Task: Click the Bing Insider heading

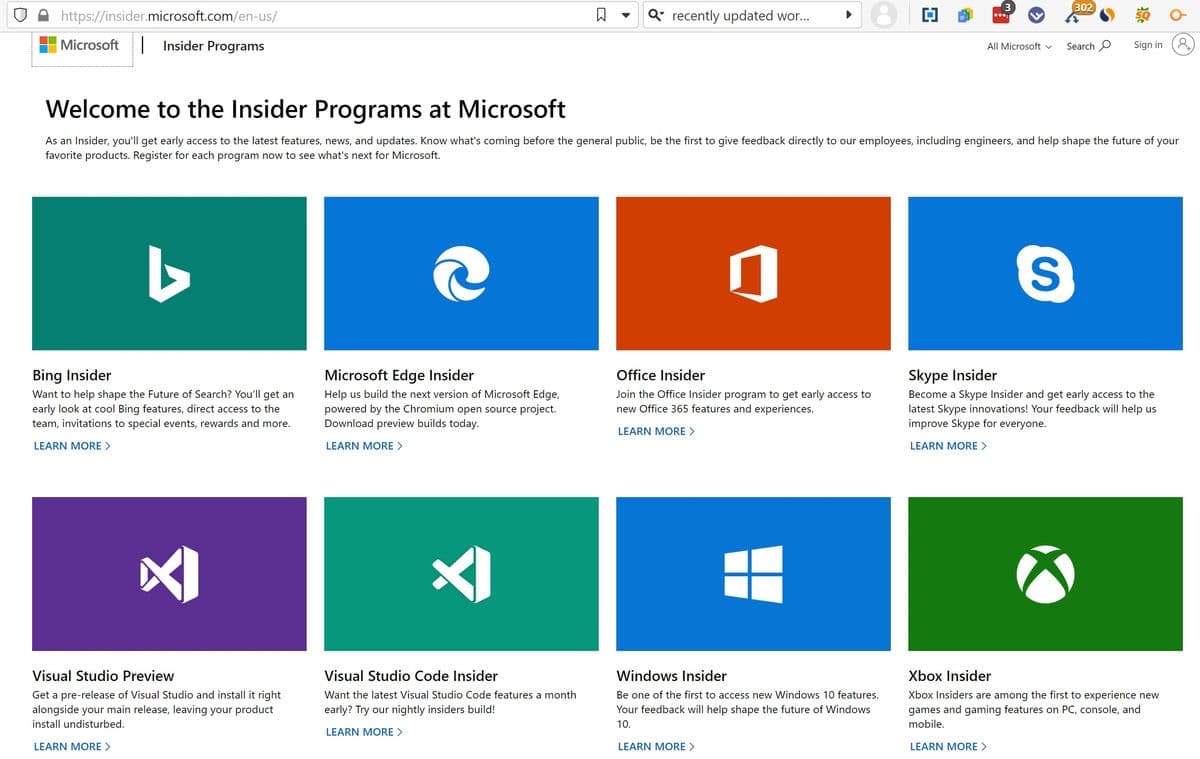Action: click(x=72, y=375)
